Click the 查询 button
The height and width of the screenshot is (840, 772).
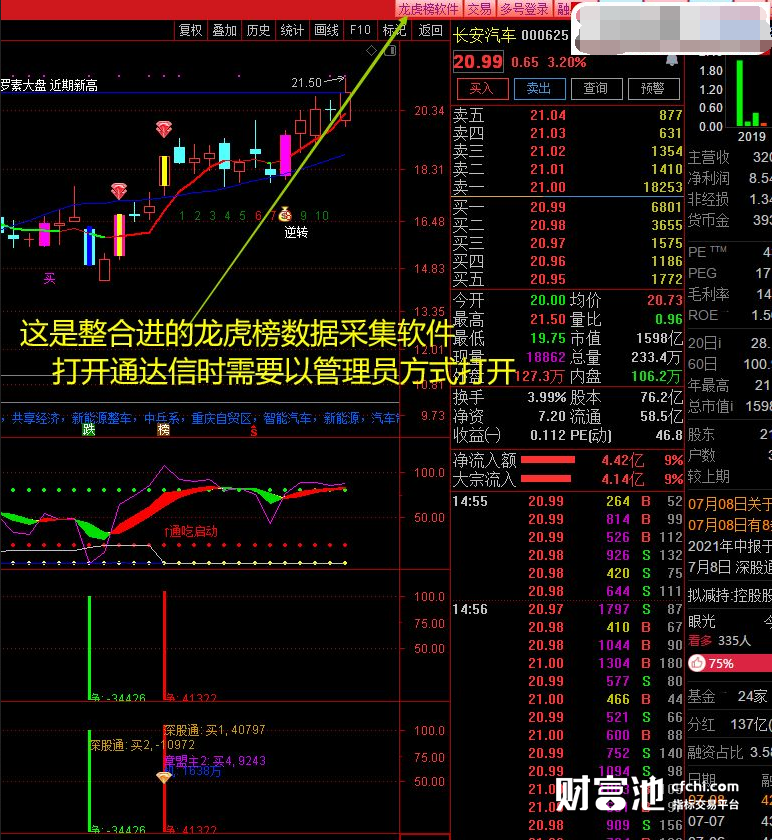596,88
